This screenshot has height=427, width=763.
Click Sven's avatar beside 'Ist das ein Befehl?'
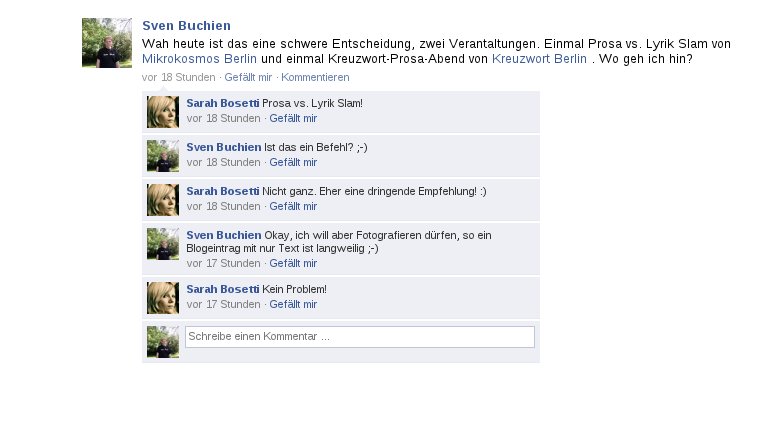click(163, 156)
